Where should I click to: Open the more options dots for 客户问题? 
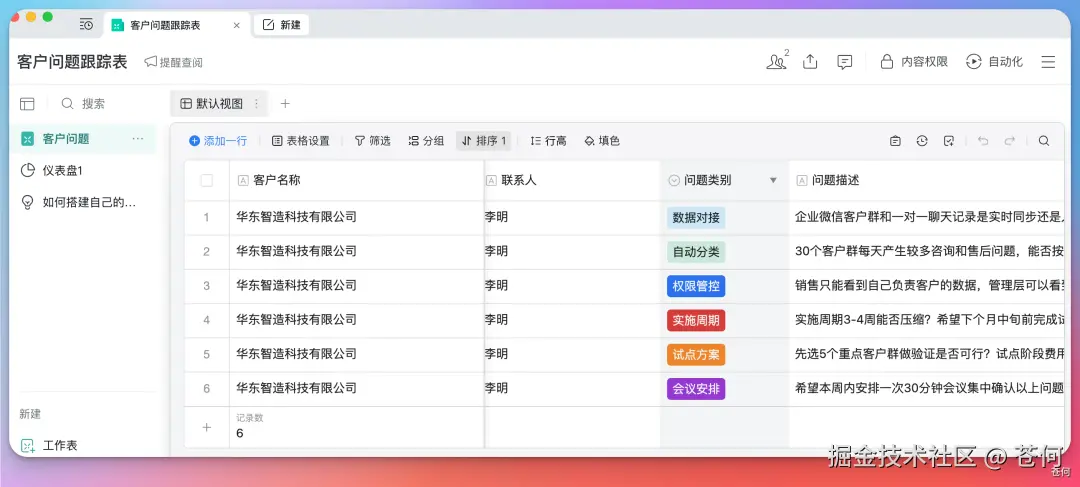138,138
